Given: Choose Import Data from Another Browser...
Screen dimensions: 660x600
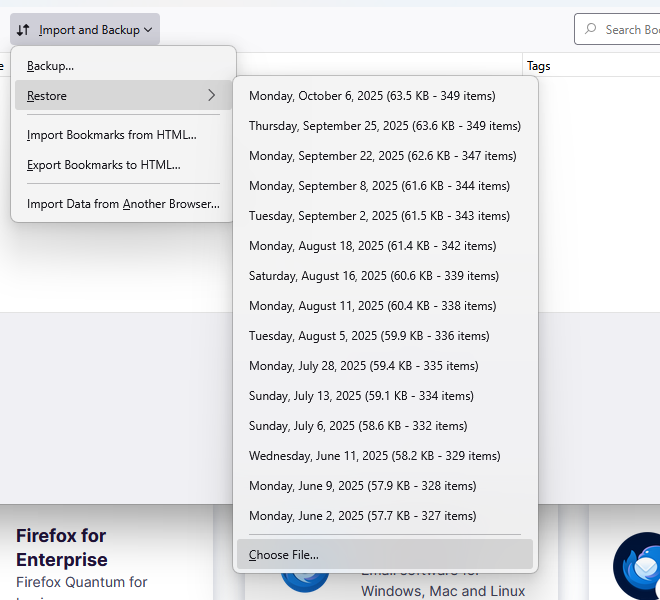Looking at the screenshot, I should [x=123, y=204].
